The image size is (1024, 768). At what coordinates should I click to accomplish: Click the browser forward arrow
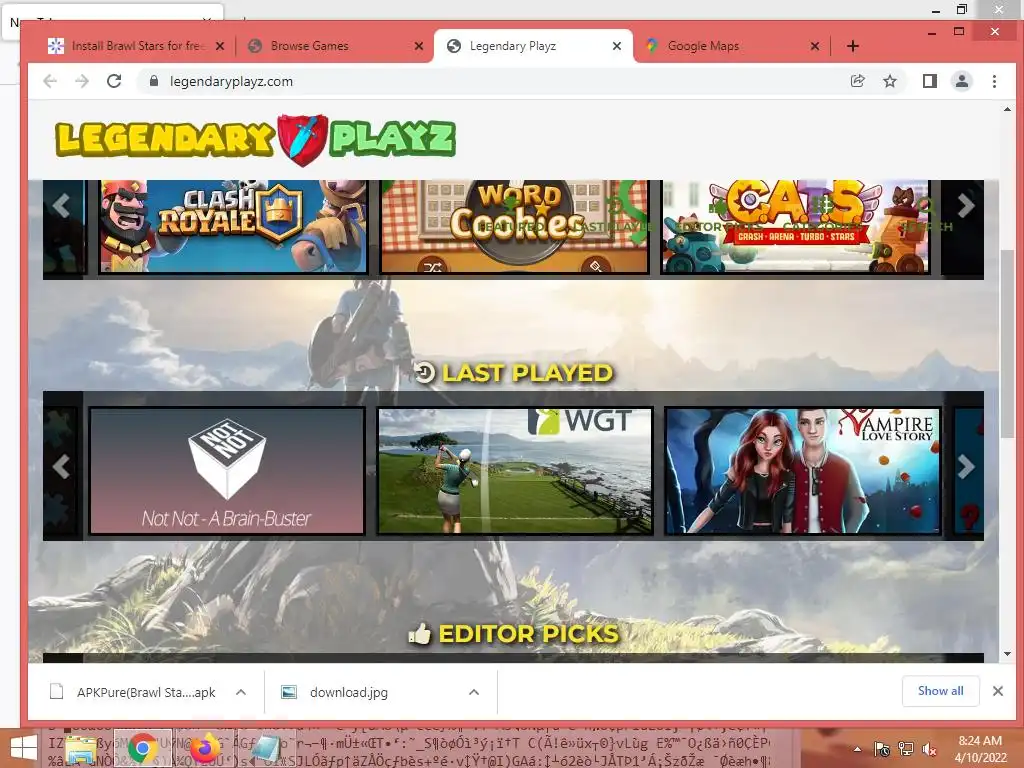click(82, 81)
